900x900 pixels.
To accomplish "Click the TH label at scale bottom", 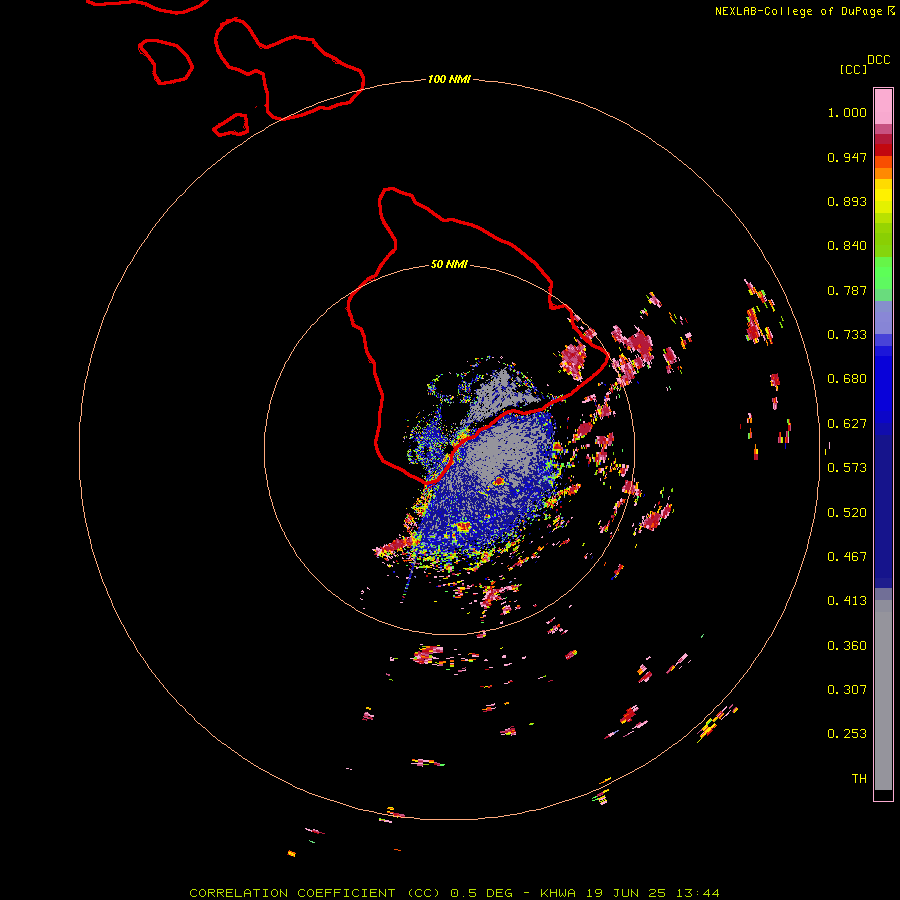I will pos(859,779).
